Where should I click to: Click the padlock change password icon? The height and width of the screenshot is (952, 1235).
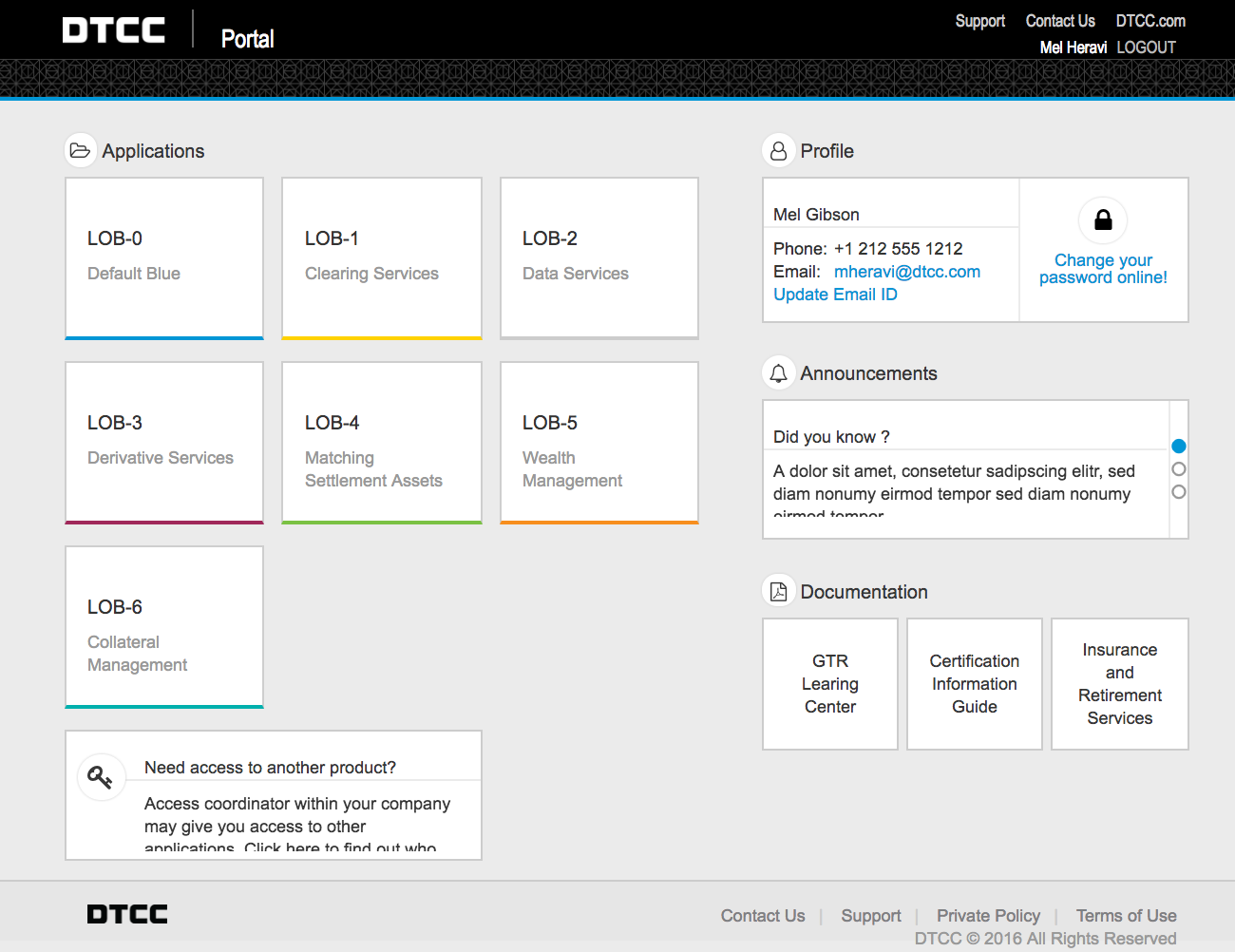click(1103, 220)
